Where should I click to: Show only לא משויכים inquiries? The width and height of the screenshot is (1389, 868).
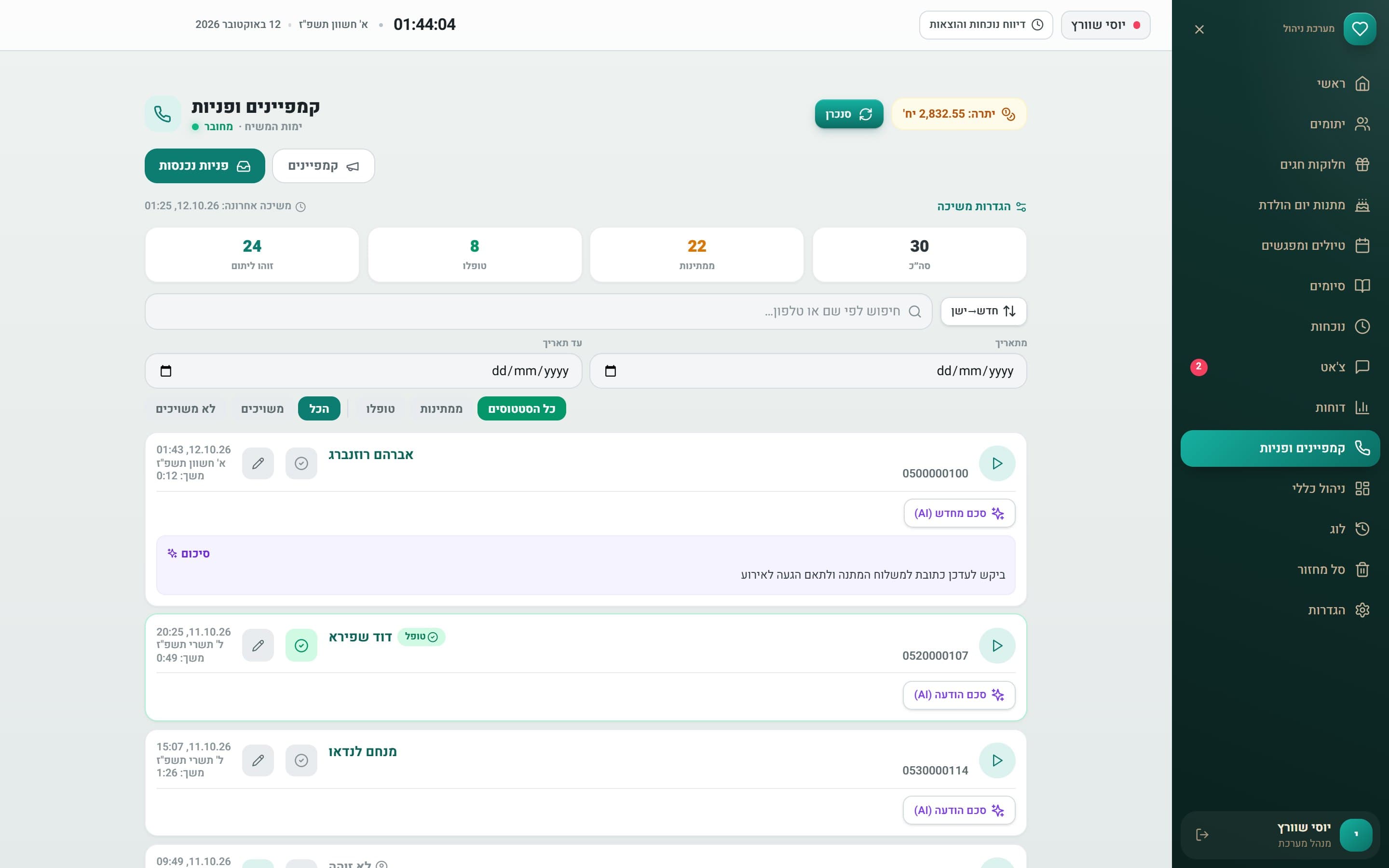pos(185,409)
